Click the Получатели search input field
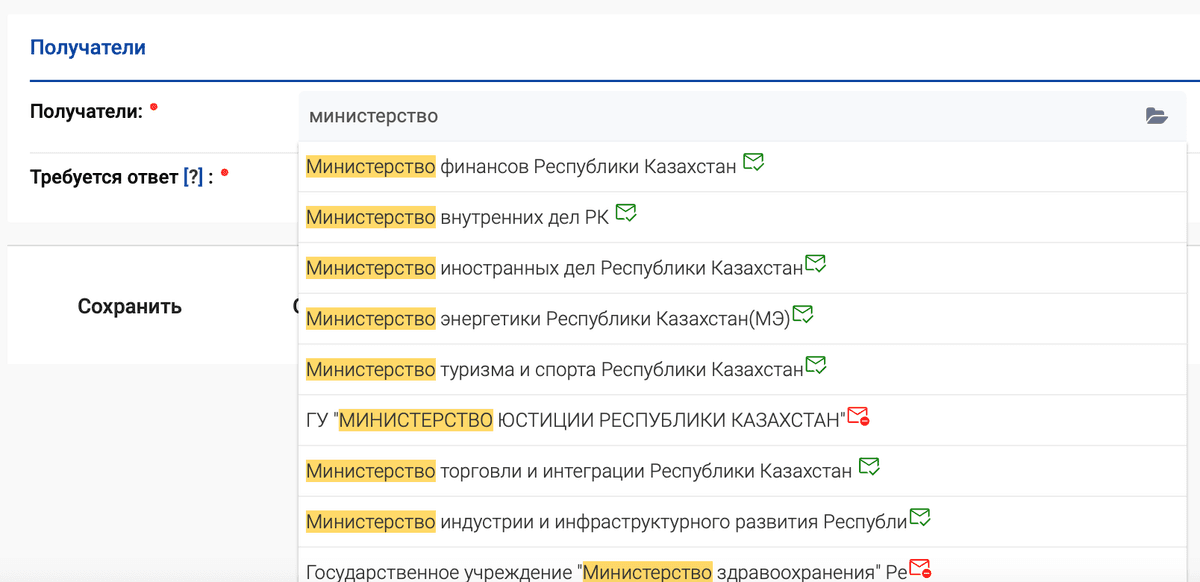Screen dimensions: 1200x582 click(x=720, y=116)
